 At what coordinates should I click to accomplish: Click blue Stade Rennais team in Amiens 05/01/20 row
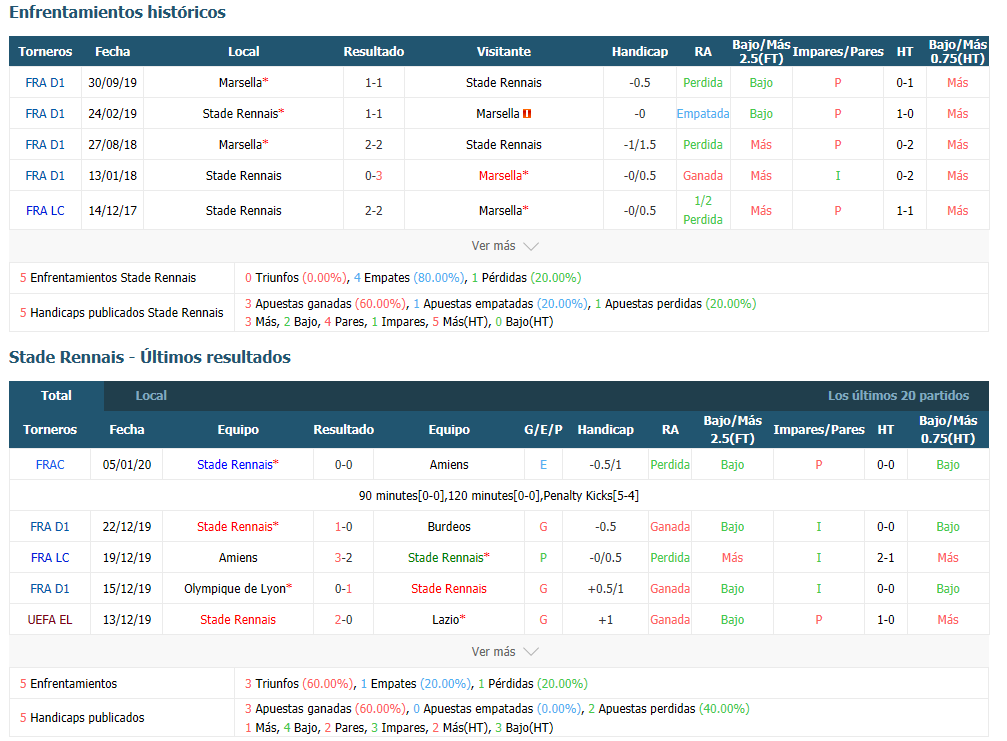(238, 465)
